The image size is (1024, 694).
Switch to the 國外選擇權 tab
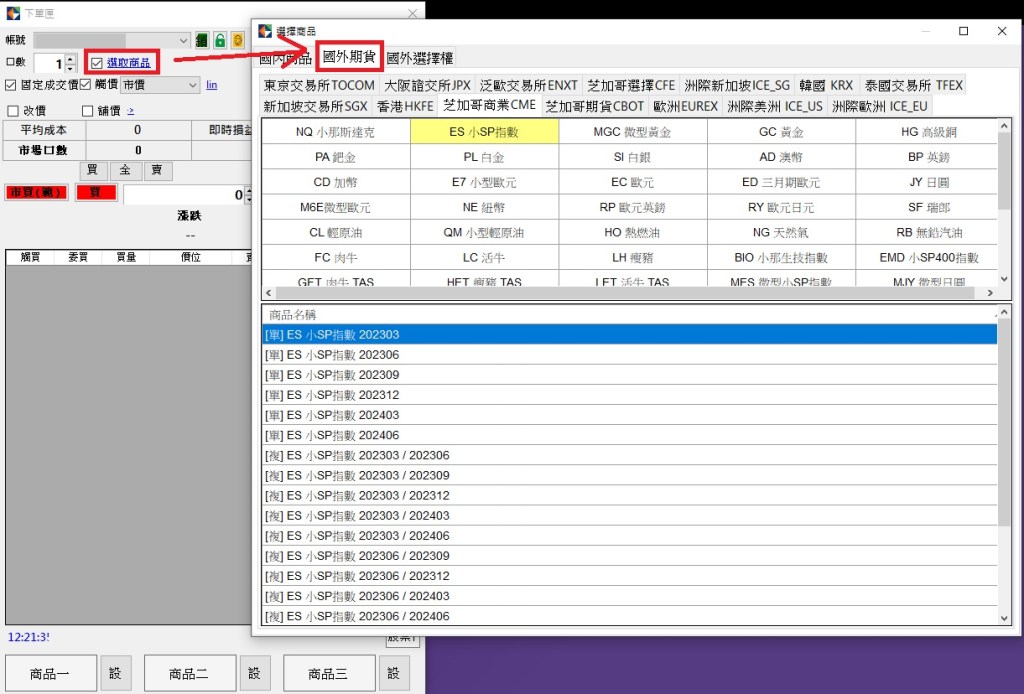[x=420, y=58]
